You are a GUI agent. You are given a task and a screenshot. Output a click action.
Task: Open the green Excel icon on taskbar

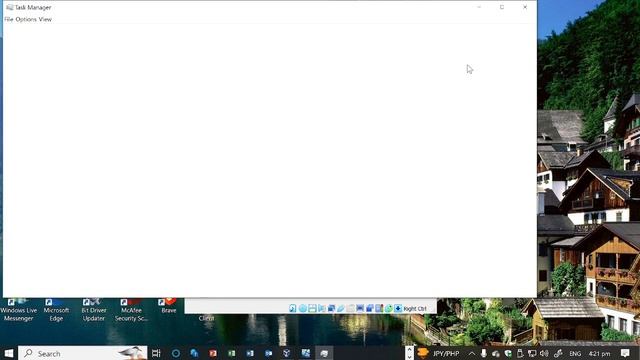click(x=231, y=353)
